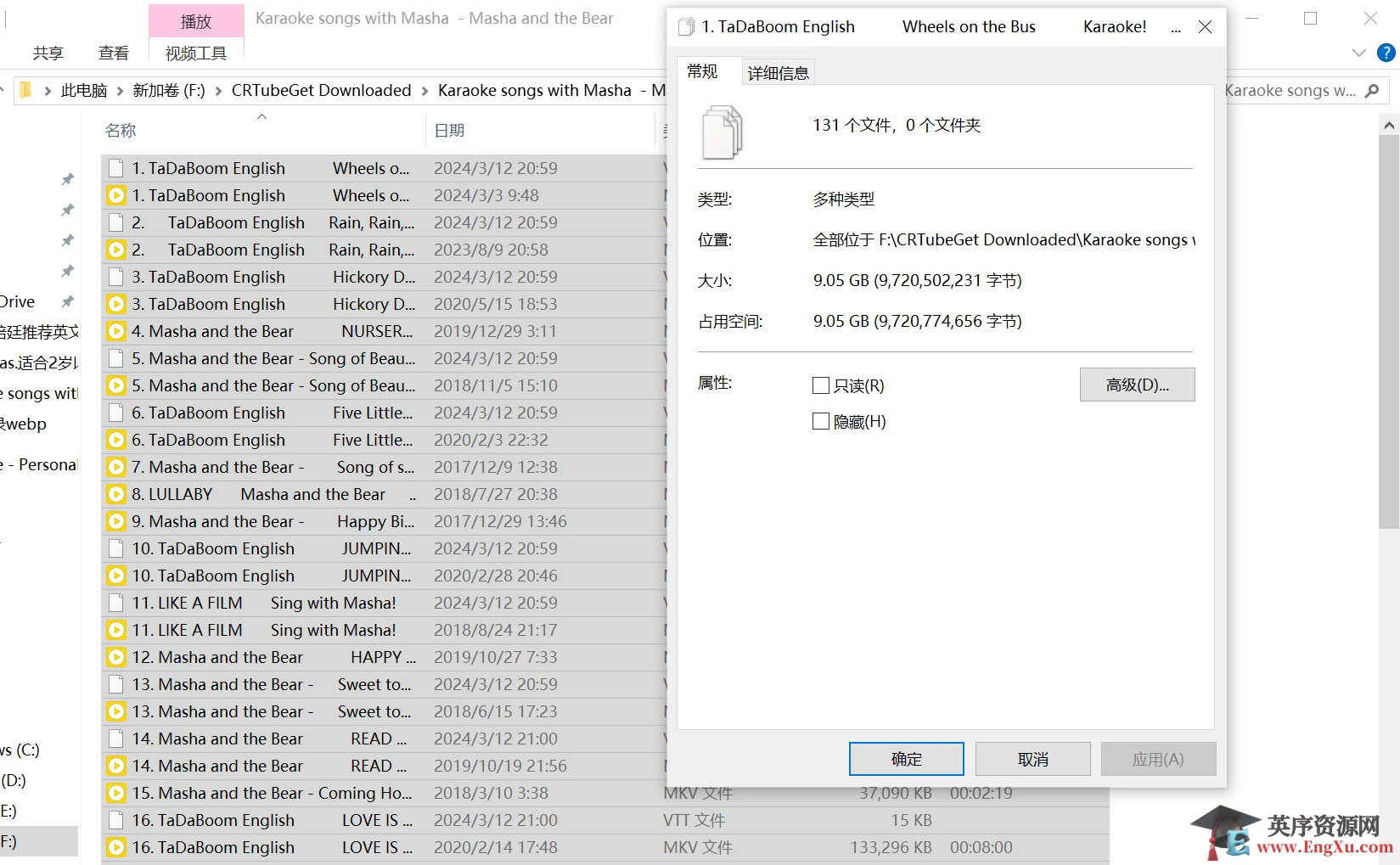
Task: Click video icon of 11. LIKE A FILM 2018/8/24
Action: click(x=116, y=630)
